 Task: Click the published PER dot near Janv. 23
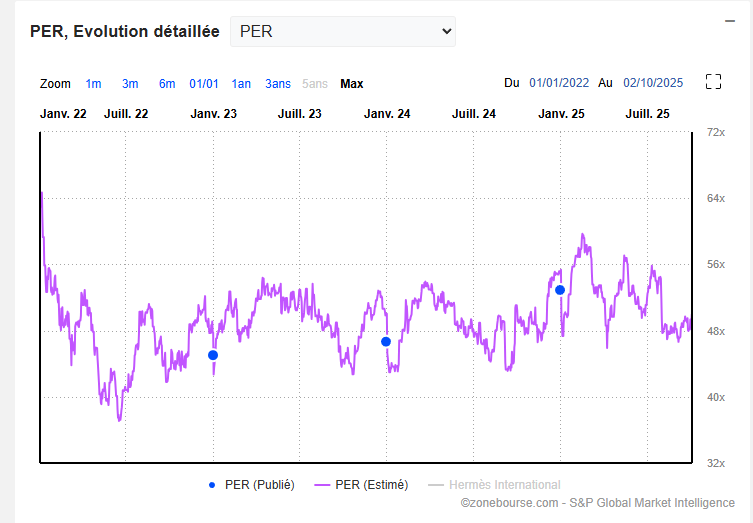click(x=213, y=355)
